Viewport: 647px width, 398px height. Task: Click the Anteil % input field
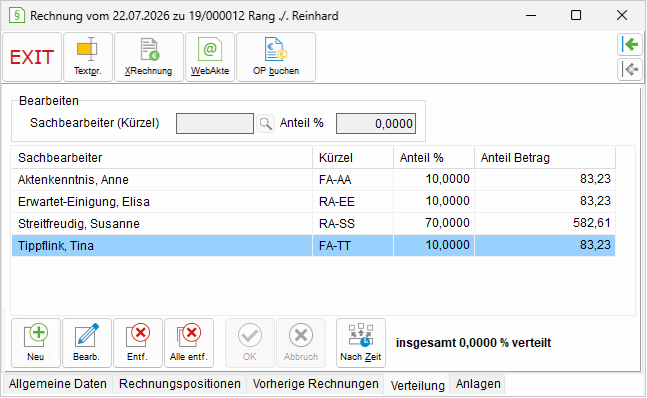tap(376, 123)
